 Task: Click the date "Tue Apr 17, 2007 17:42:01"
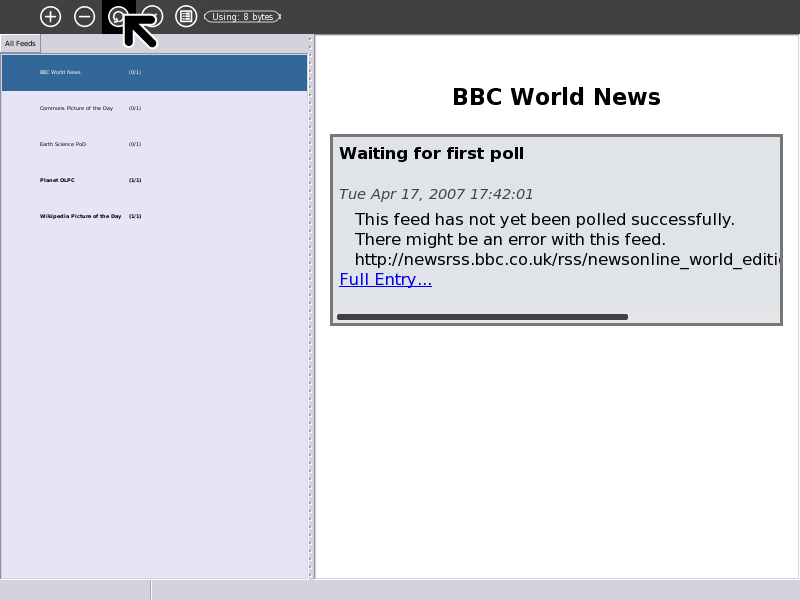click(436, 194)
